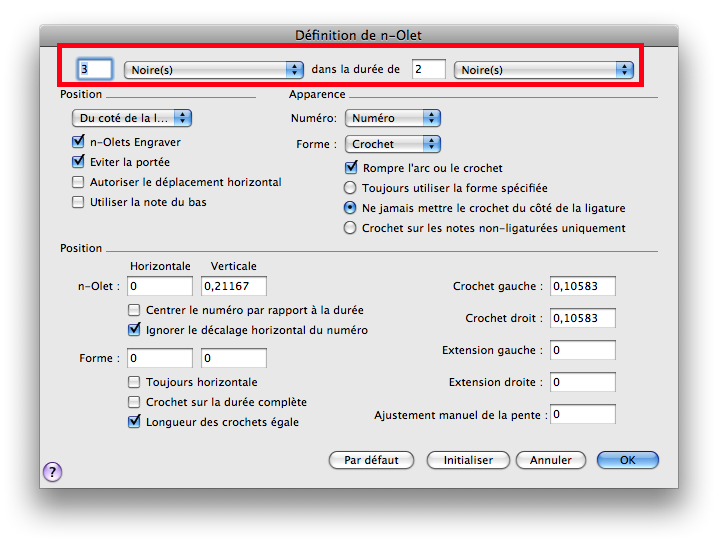Enable 'Centrer le numéro par rapport à la durée'
The height and width of the screenshot is (543, 718).
135,310
